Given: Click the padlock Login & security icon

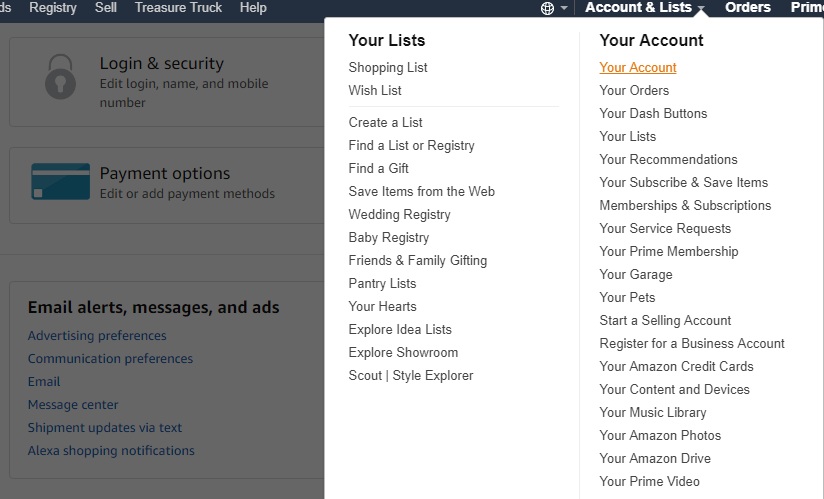Looking at the screenshot, I should (60, 80).
